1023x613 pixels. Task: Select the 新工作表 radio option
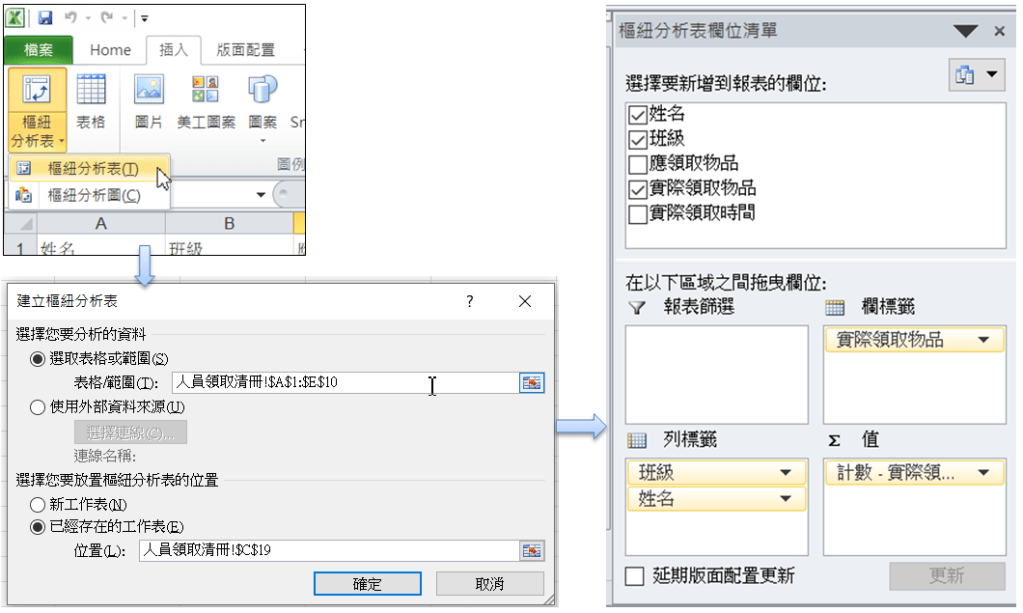(x=38, y=505)
